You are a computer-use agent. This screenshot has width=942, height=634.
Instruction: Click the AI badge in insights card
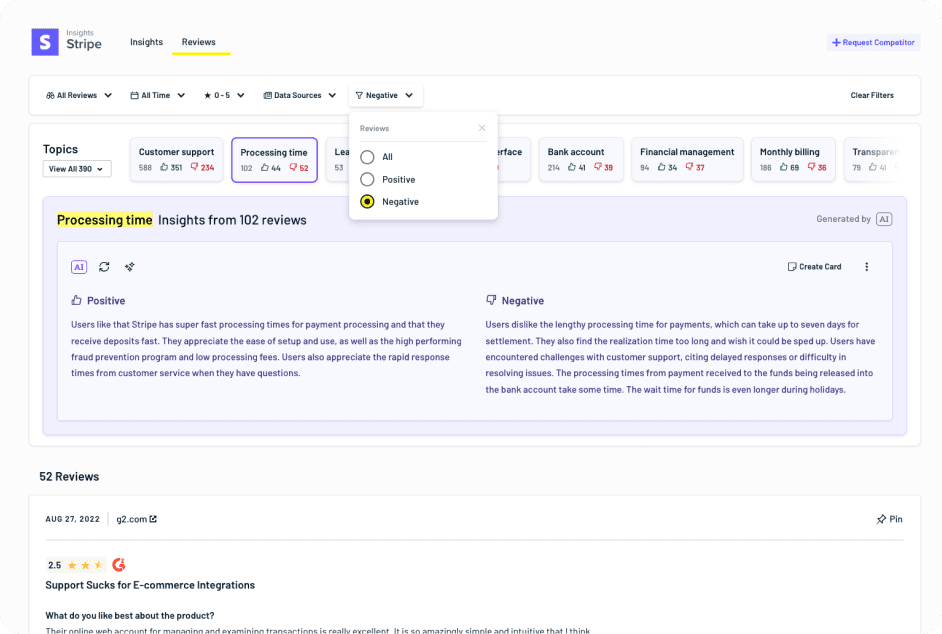coord(79,267)
